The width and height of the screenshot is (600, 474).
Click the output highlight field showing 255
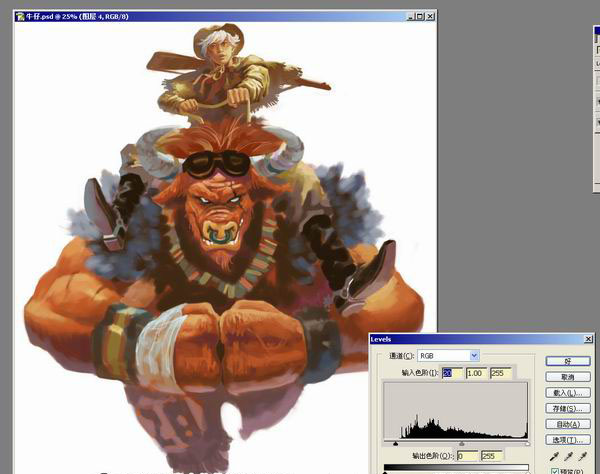coord(492,456)
